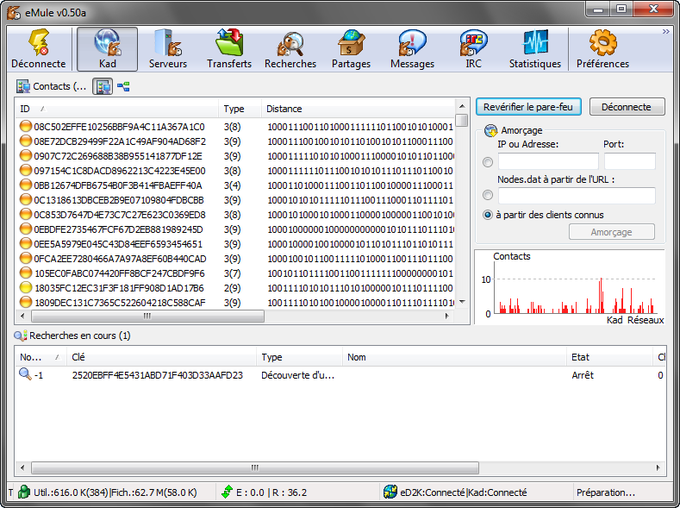Click the Contacts activity graph
Viewport: 680px width, 508px height.
[x=570, y=287]
